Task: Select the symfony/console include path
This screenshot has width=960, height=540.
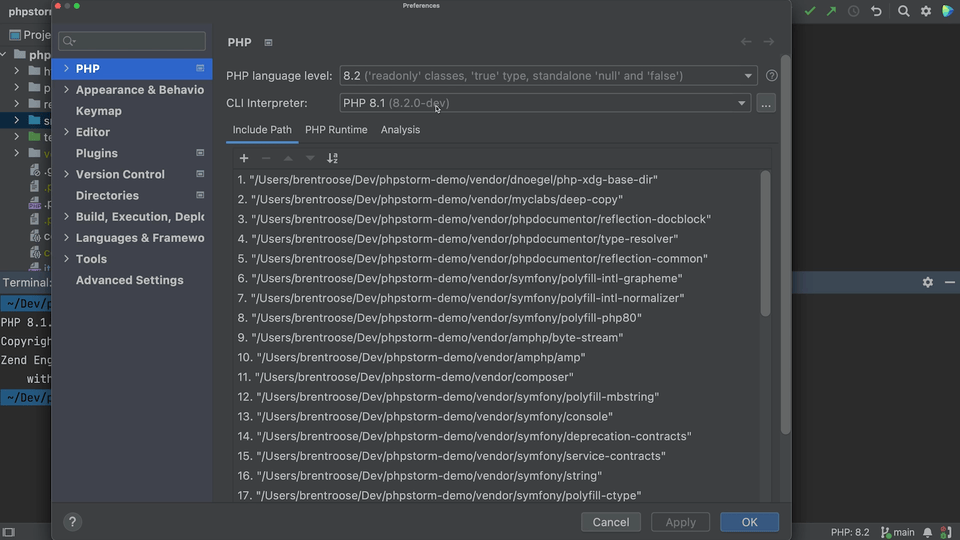Action: 425,416
